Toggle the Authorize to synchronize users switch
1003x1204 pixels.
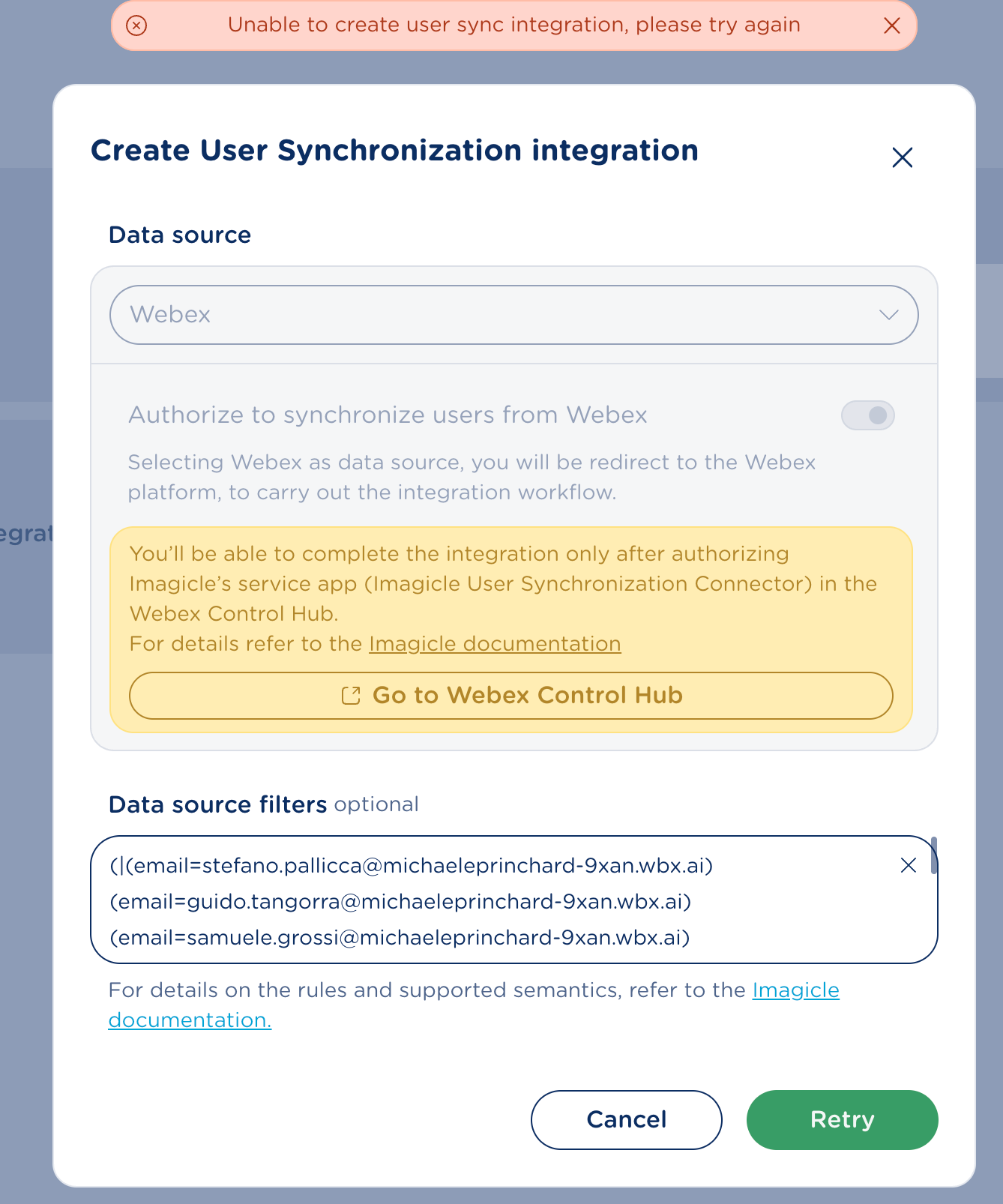coord(867,415)
